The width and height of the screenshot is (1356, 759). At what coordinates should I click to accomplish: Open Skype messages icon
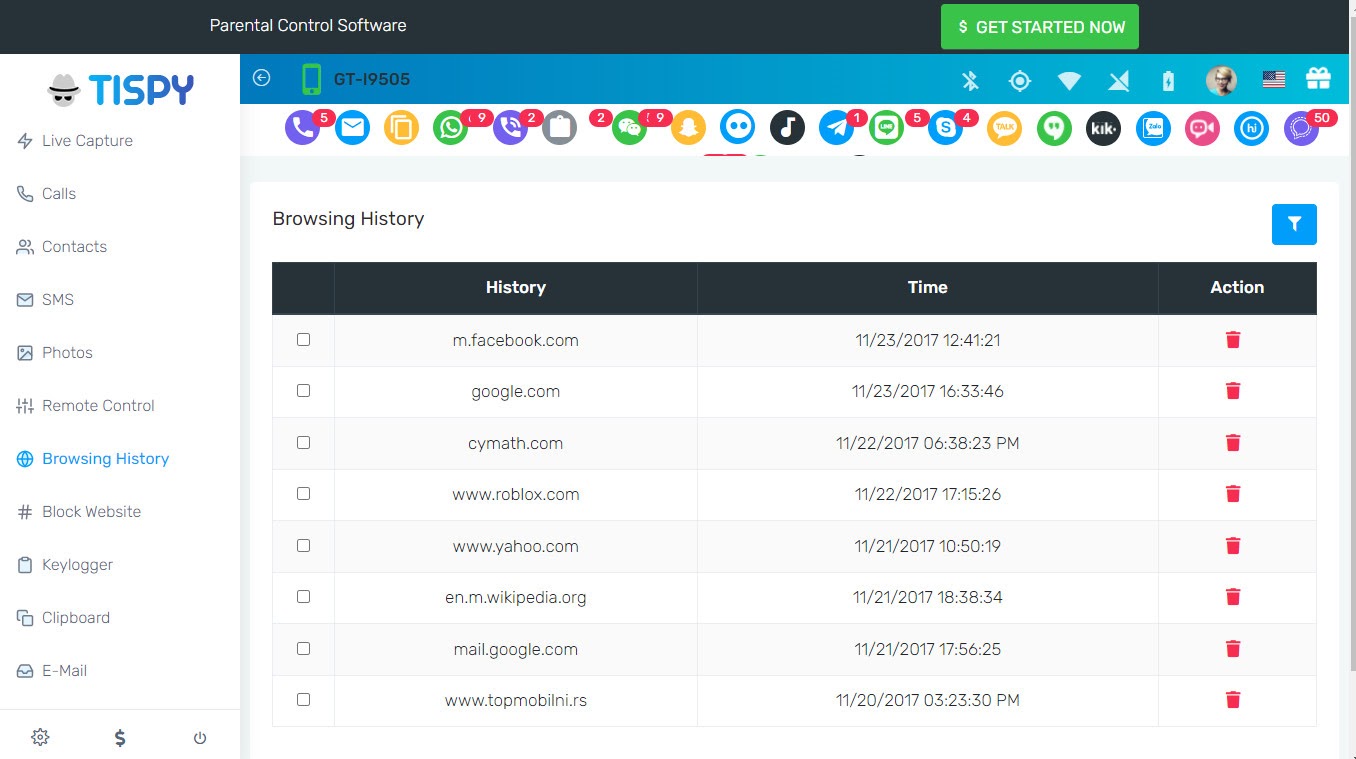pos(945,128)
